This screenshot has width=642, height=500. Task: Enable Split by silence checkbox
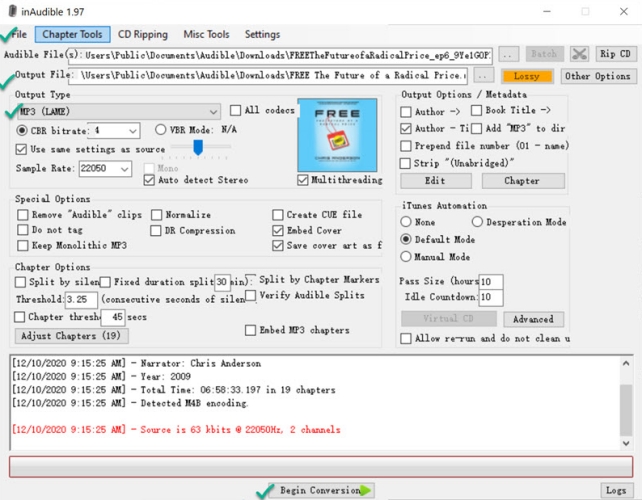(20, 282)
